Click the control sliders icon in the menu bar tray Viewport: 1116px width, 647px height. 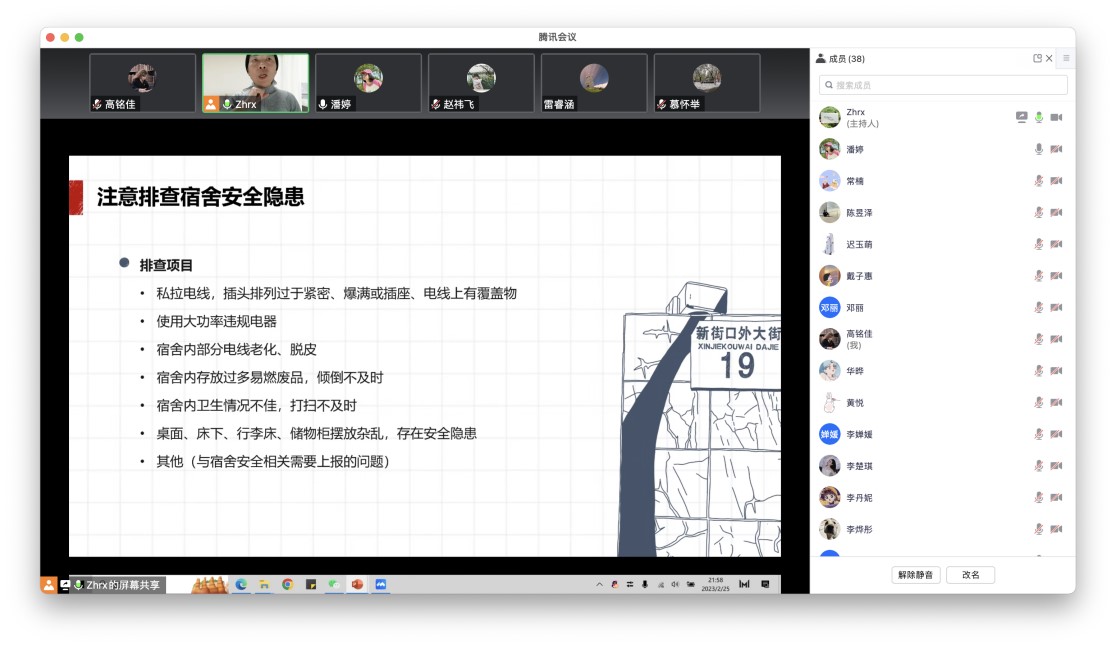coord(631,585)
